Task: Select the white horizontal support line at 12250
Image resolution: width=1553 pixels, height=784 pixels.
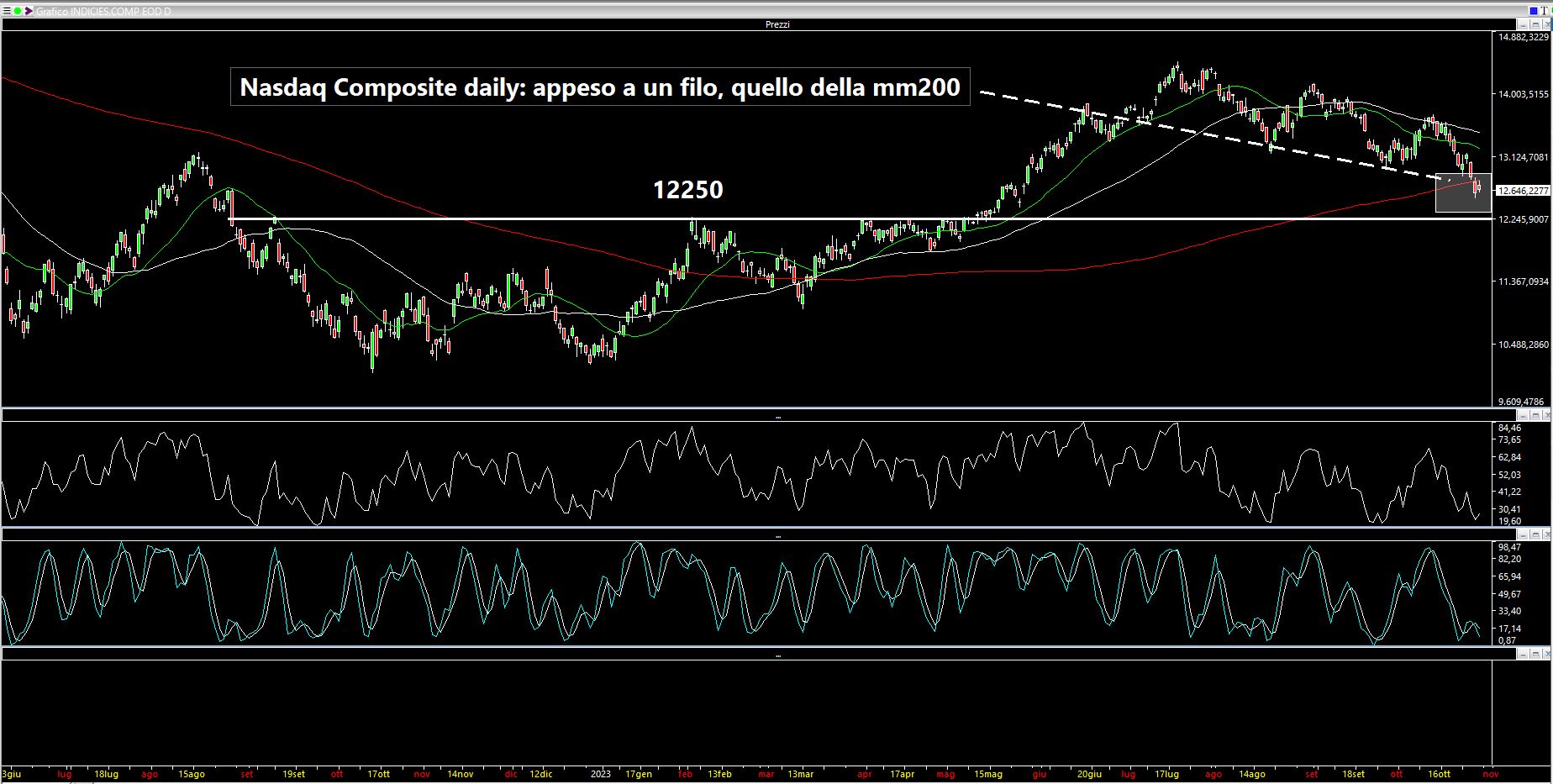Action: point(860,219)
